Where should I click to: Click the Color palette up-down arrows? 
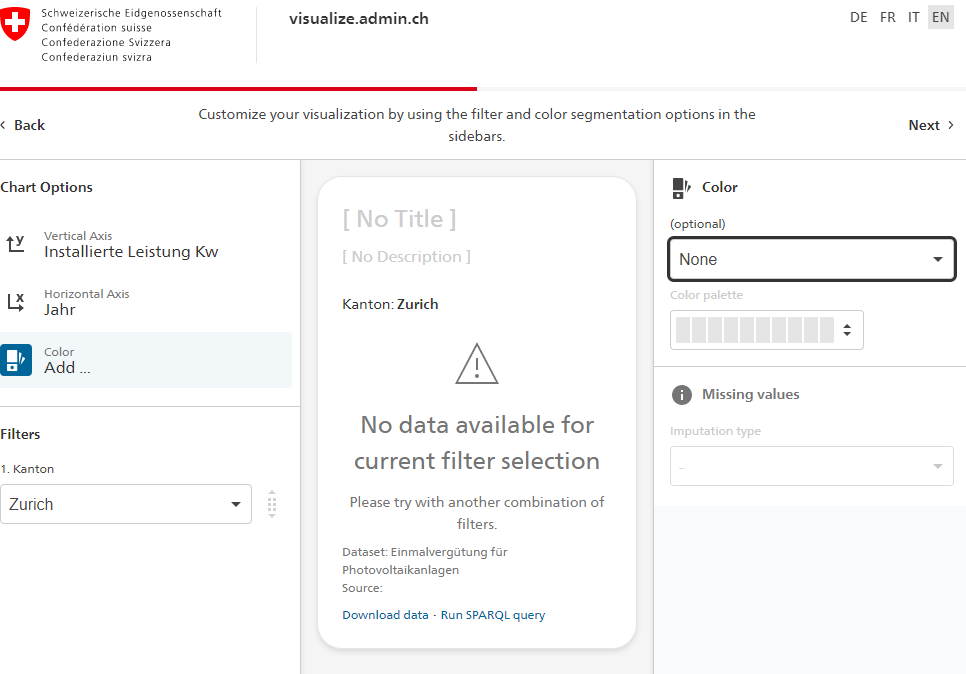point(847,330)
